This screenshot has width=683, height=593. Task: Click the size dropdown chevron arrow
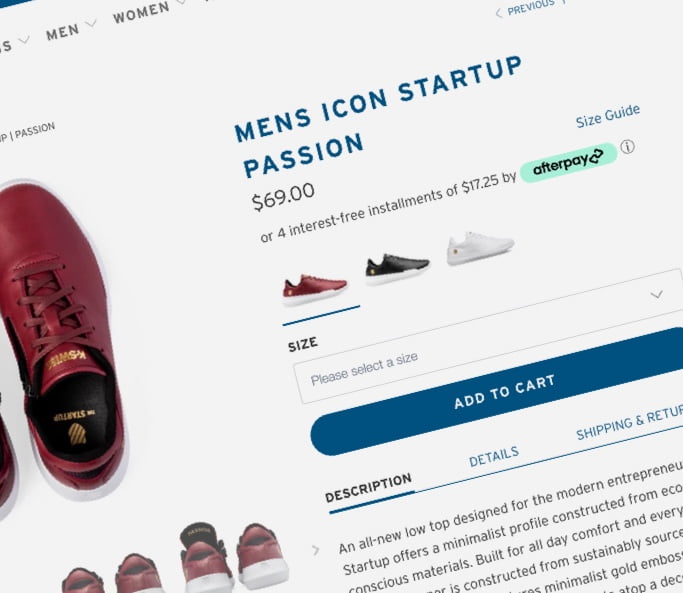click(x=657, y=295)
